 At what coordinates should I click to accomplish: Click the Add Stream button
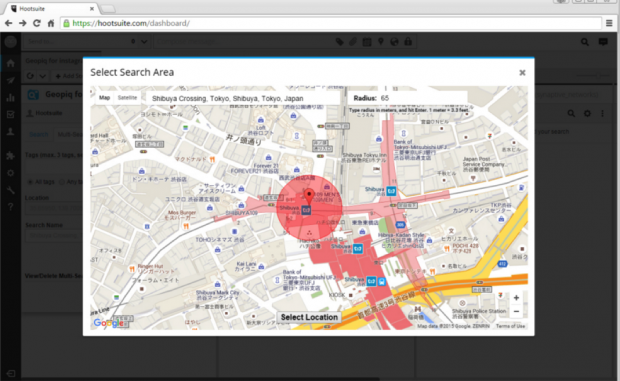coord(68,76)
